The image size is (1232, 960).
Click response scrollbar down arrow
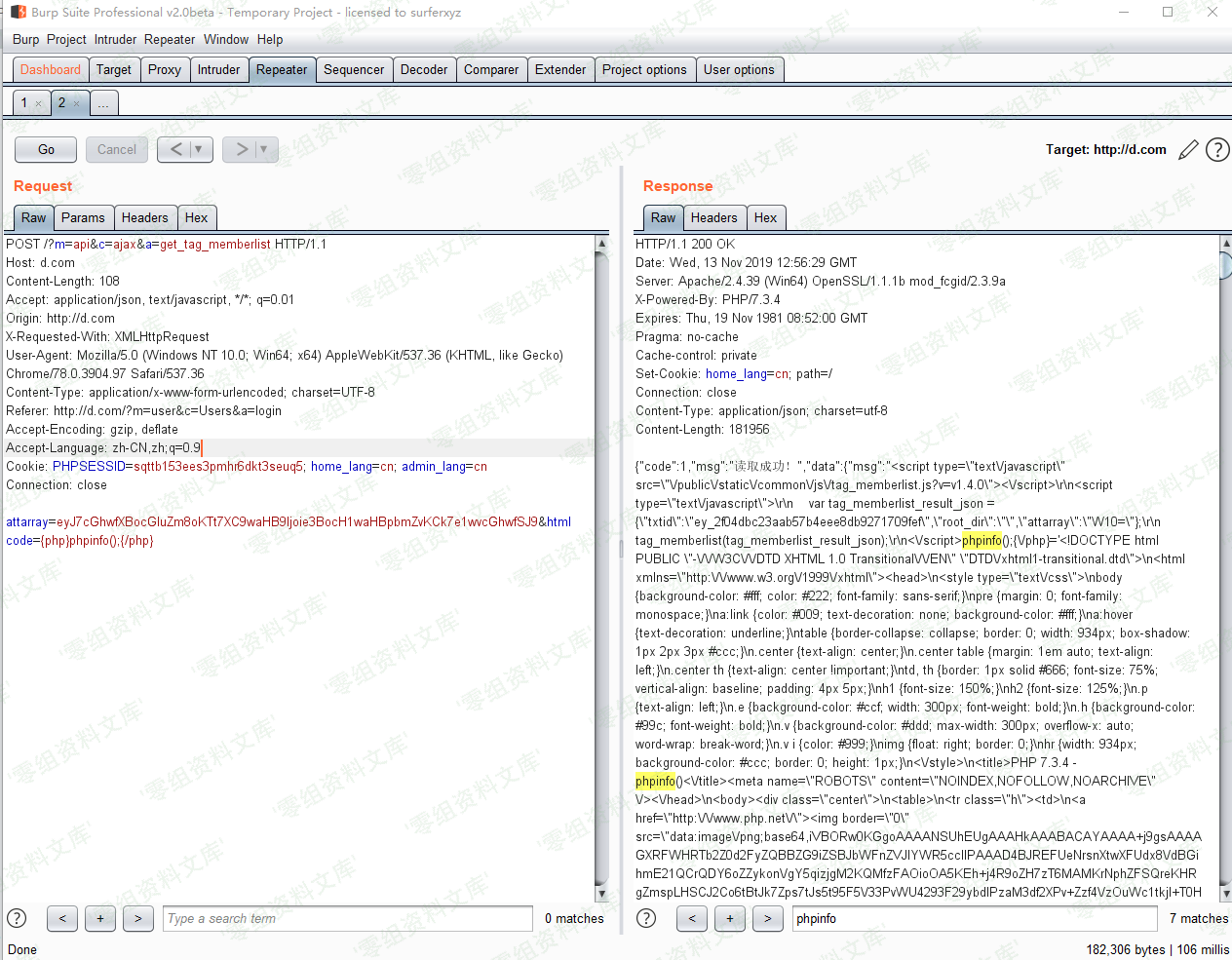click(x=1226, y=894)
